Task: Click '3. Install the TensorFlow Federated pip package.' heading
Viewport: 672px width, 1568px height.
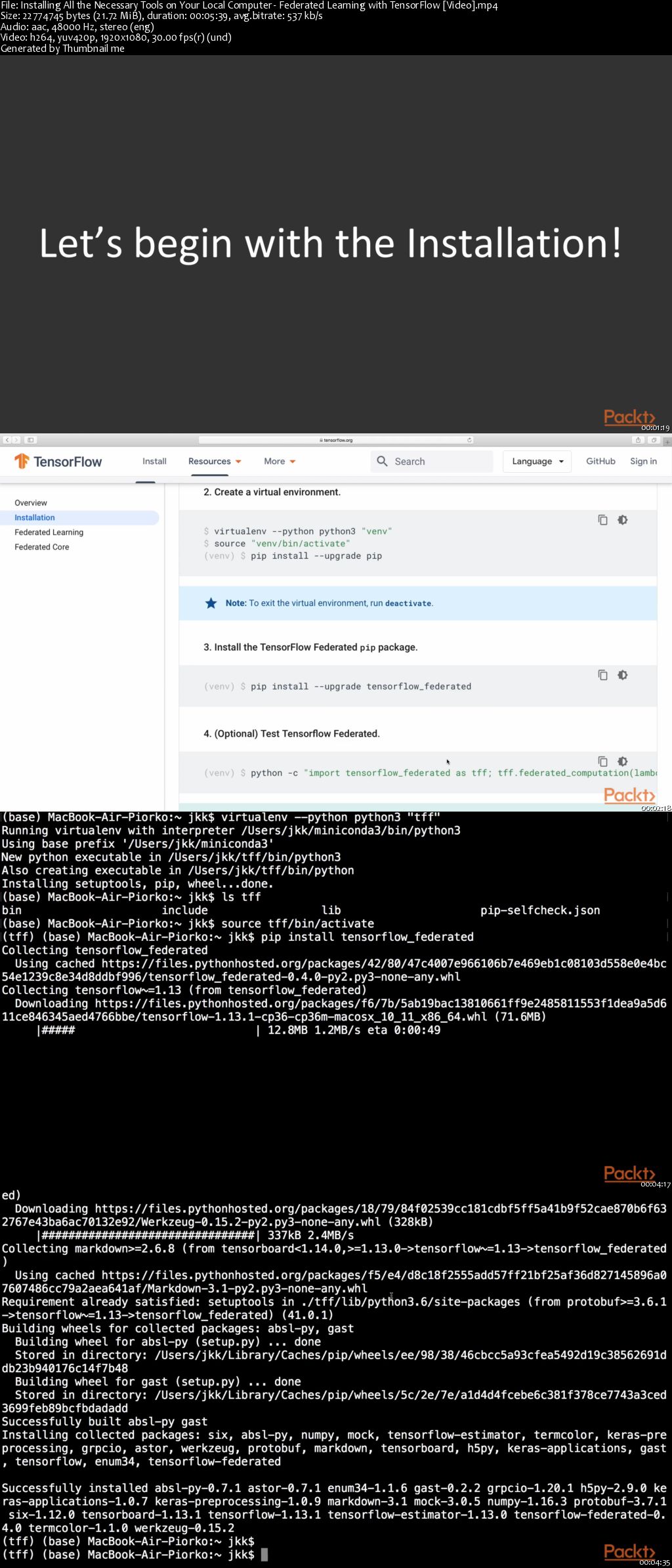Action: 310,647
